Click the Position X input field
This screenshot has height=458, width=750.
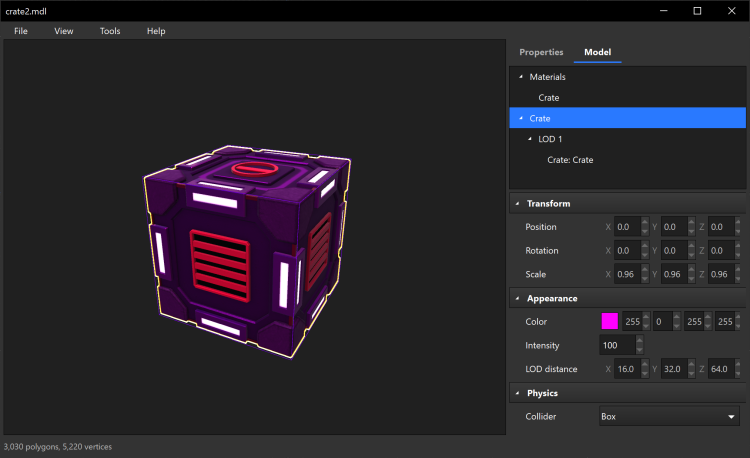[x=627, y=227]
